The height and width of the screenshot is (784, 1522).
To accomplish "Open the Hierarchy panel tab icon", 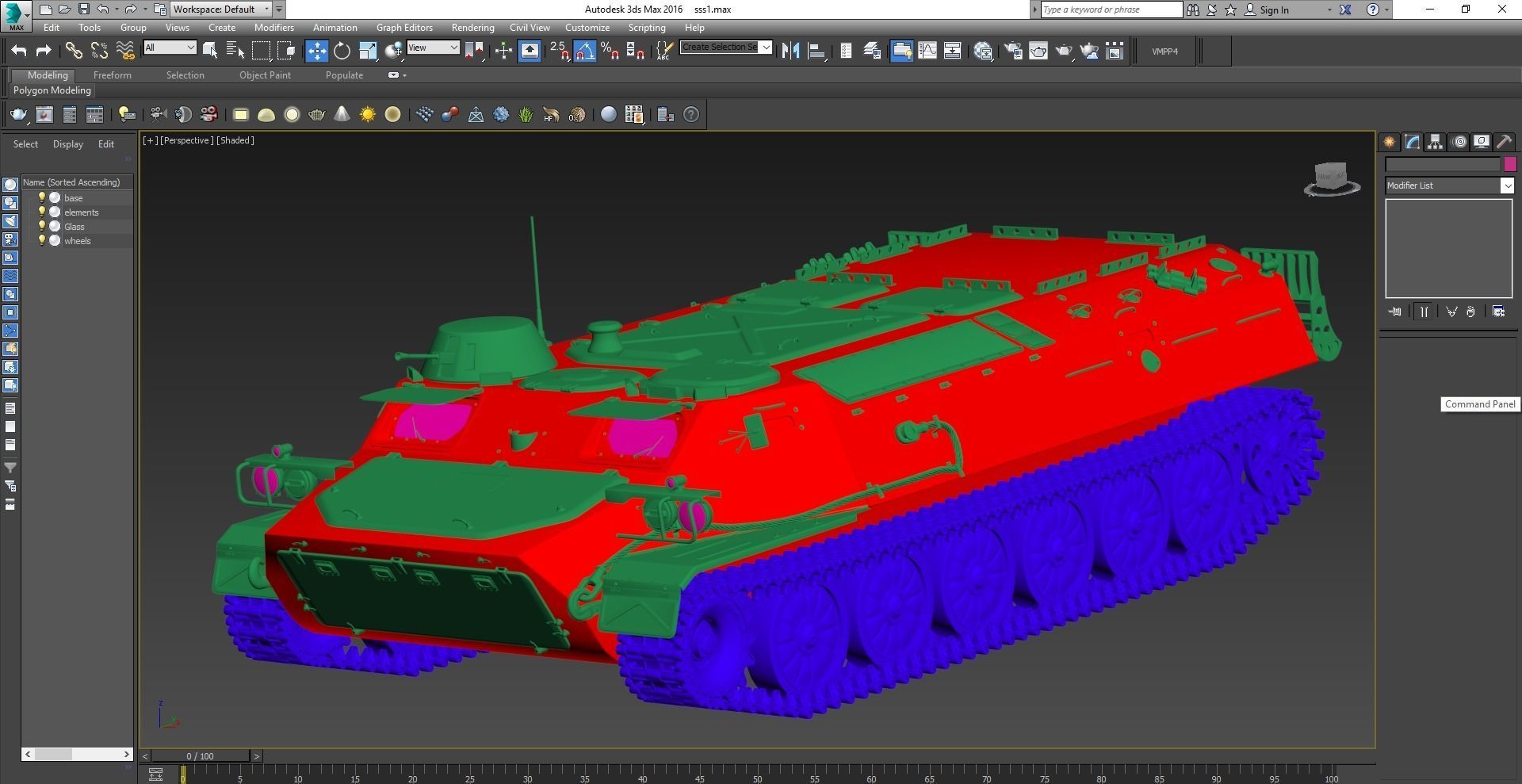I will [x=1435, y=142].
